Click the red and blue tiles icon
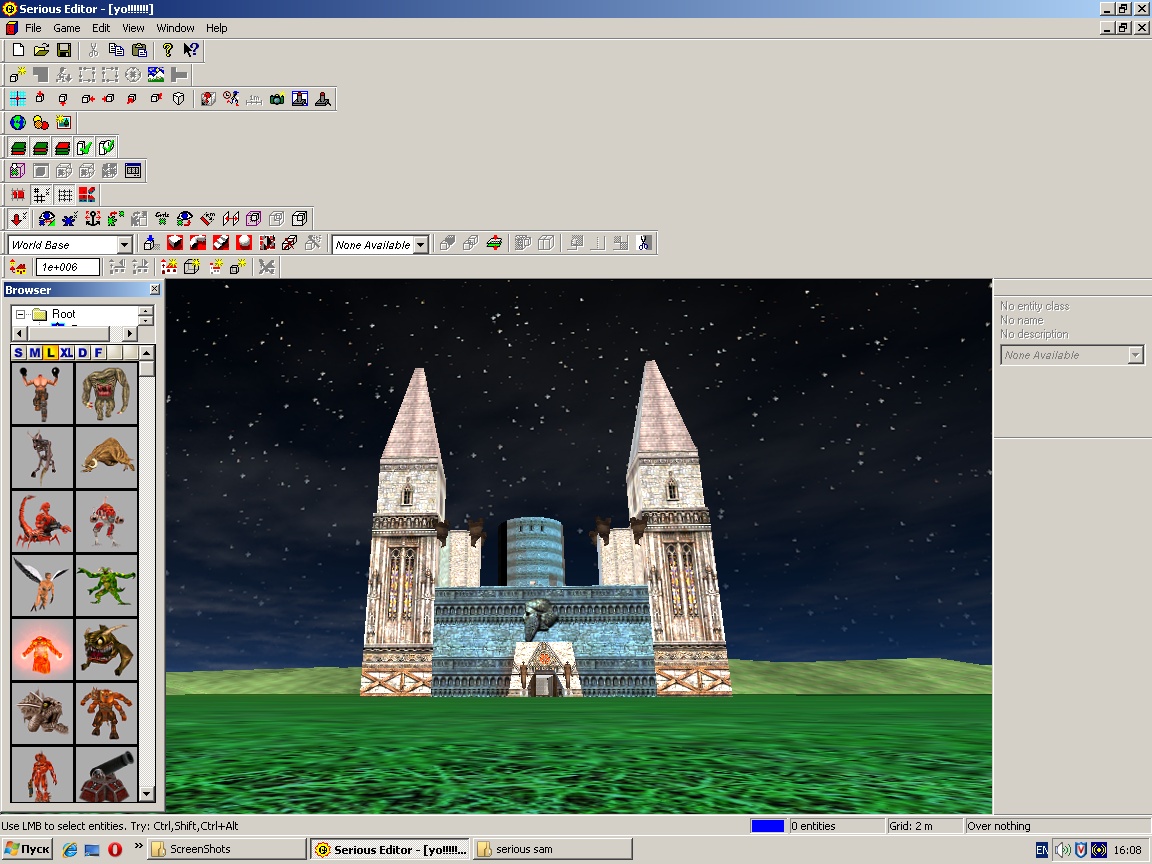Screen dimensions: 1152x864 coord(87,195)
